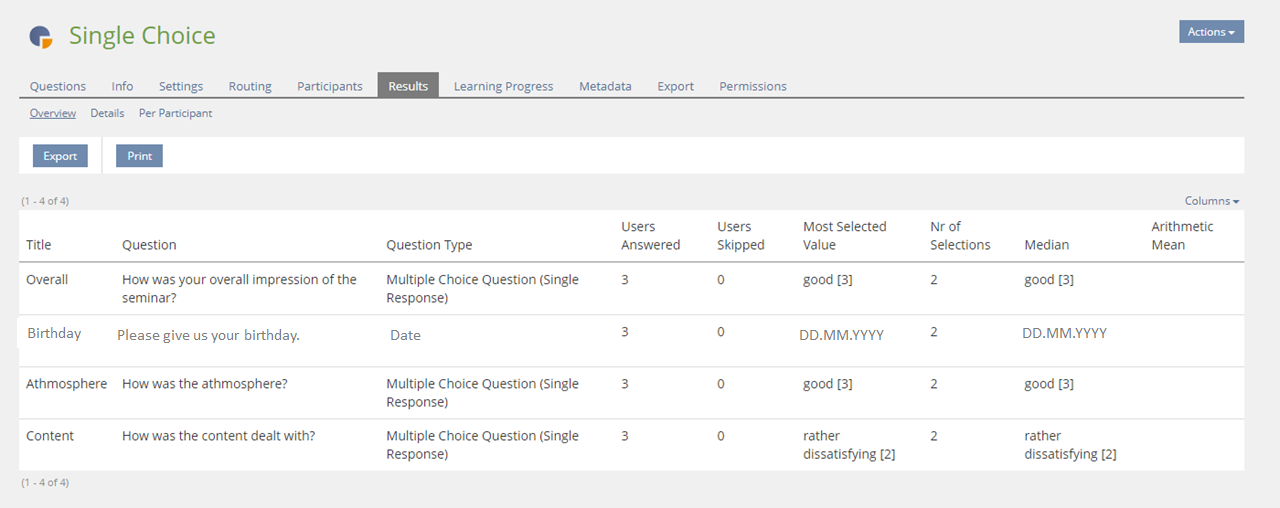Open the Metadata tab
1280x508 pixels.
tap(605, 86)
